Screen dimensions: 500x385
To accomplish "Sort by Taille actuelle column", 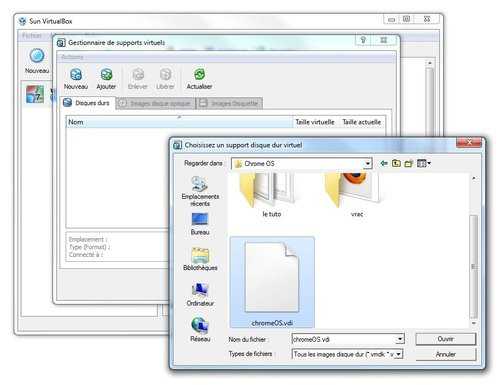I will point(361,122).
